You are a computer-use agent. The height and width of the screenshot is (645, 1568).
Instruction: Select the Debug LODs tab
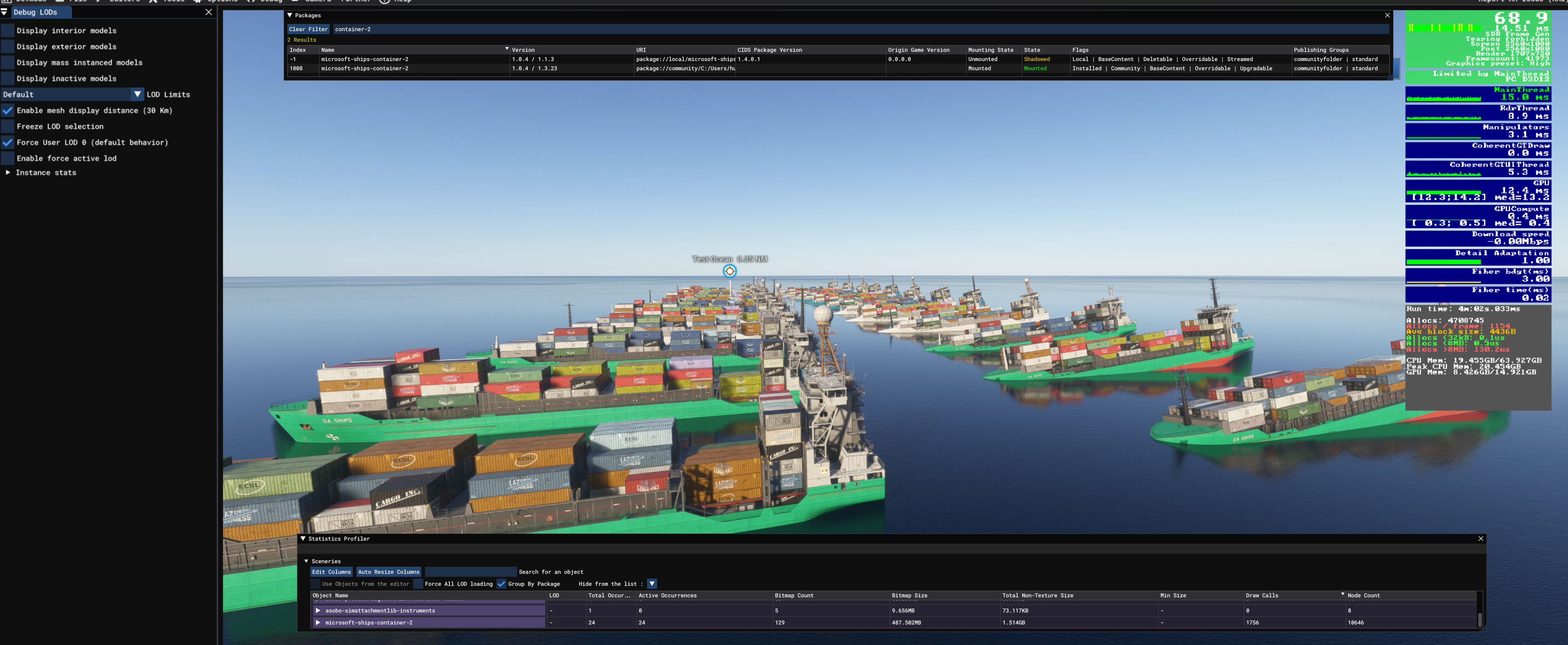[x=35, y=12]
